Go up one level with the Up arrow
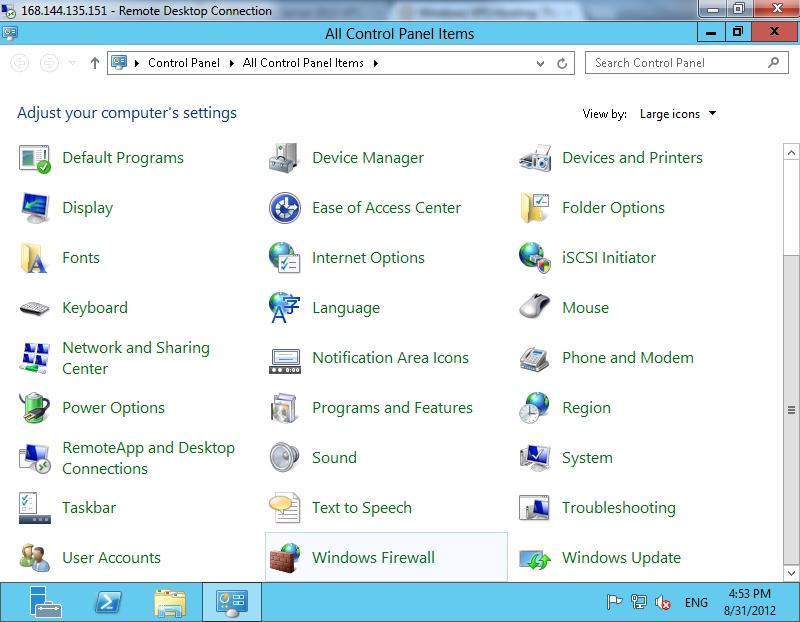Image resolution: width=800 pixels, height=622 pixels. point(95,63)
